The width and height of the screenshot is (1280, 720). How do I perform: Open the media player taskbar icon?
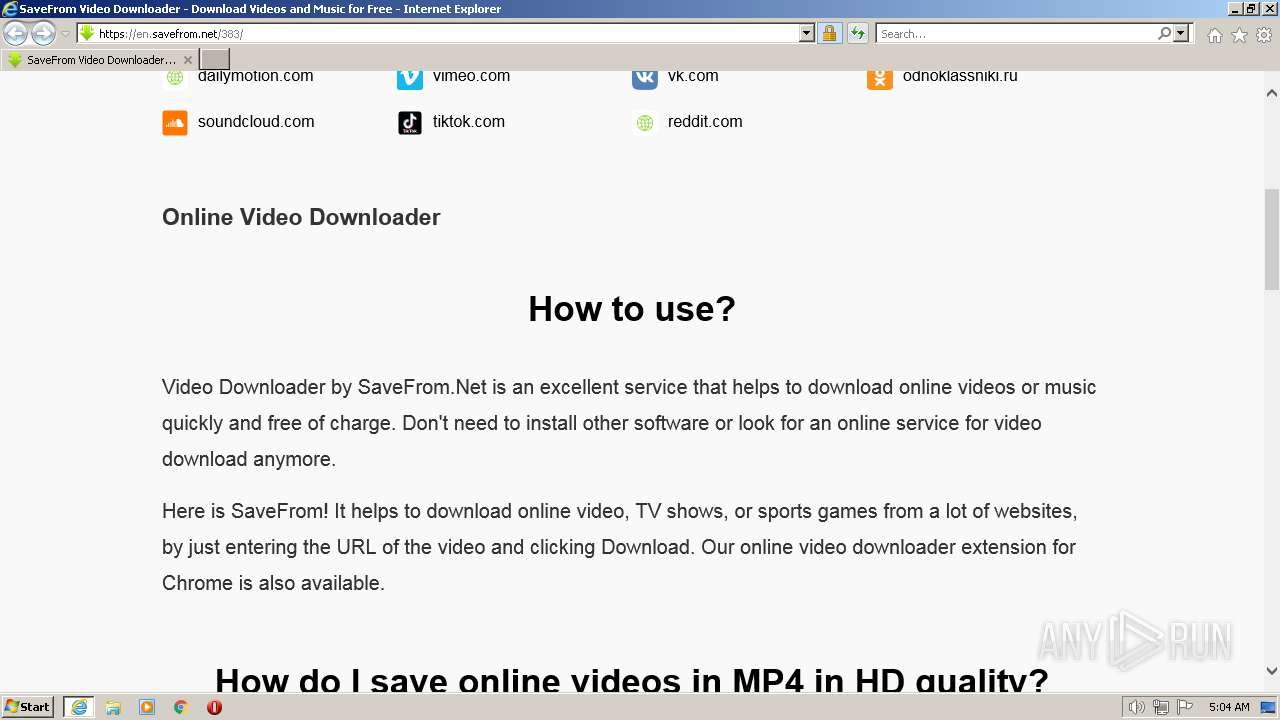147,707
